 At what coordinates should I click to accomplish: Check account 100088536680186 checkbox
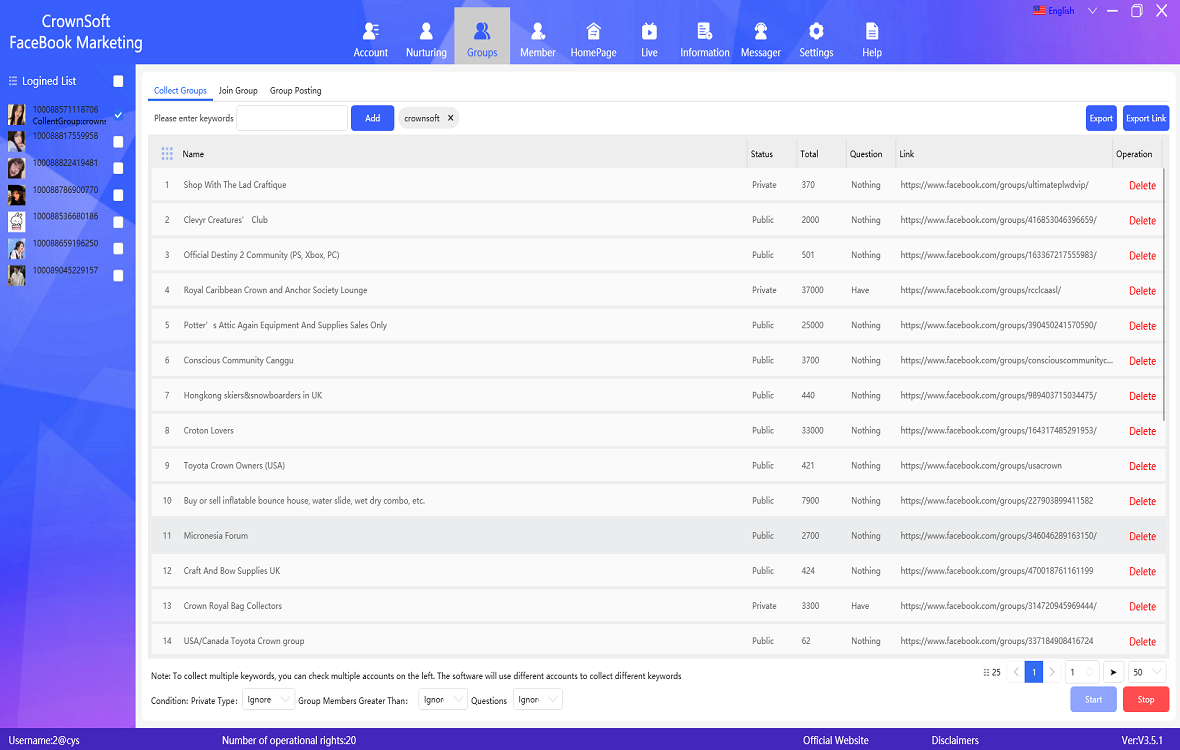click(x=118, y=223)
